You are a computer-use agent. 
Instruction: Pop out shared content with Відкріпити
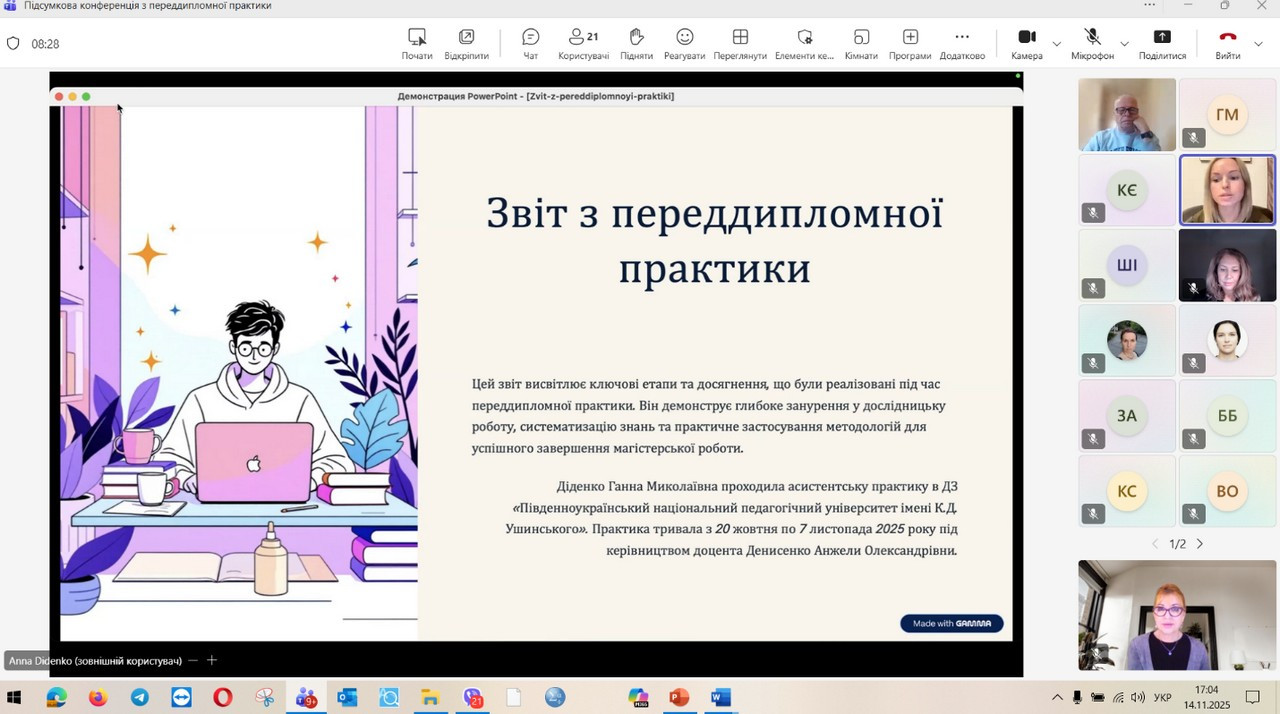pyautogui.click(x=466, y=44)
